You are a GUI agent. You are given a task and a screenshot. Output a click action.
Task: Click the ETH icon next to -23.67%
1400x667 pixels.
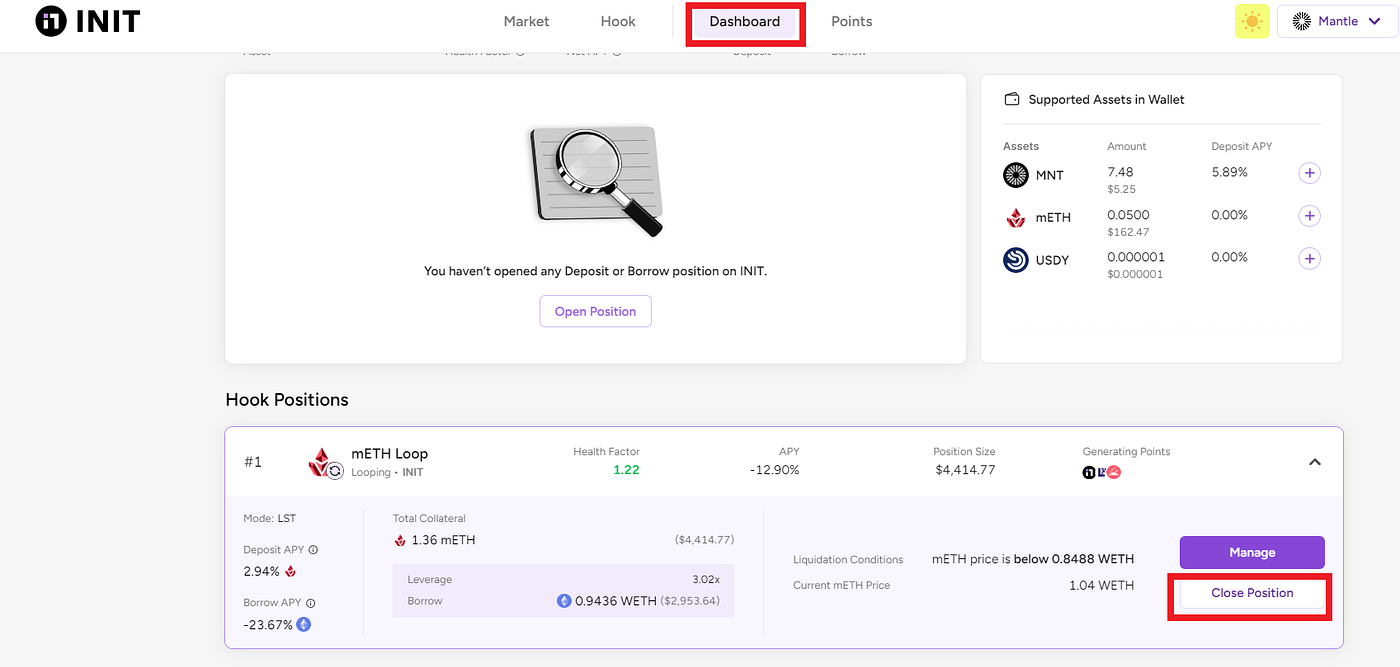click(303, 624)
